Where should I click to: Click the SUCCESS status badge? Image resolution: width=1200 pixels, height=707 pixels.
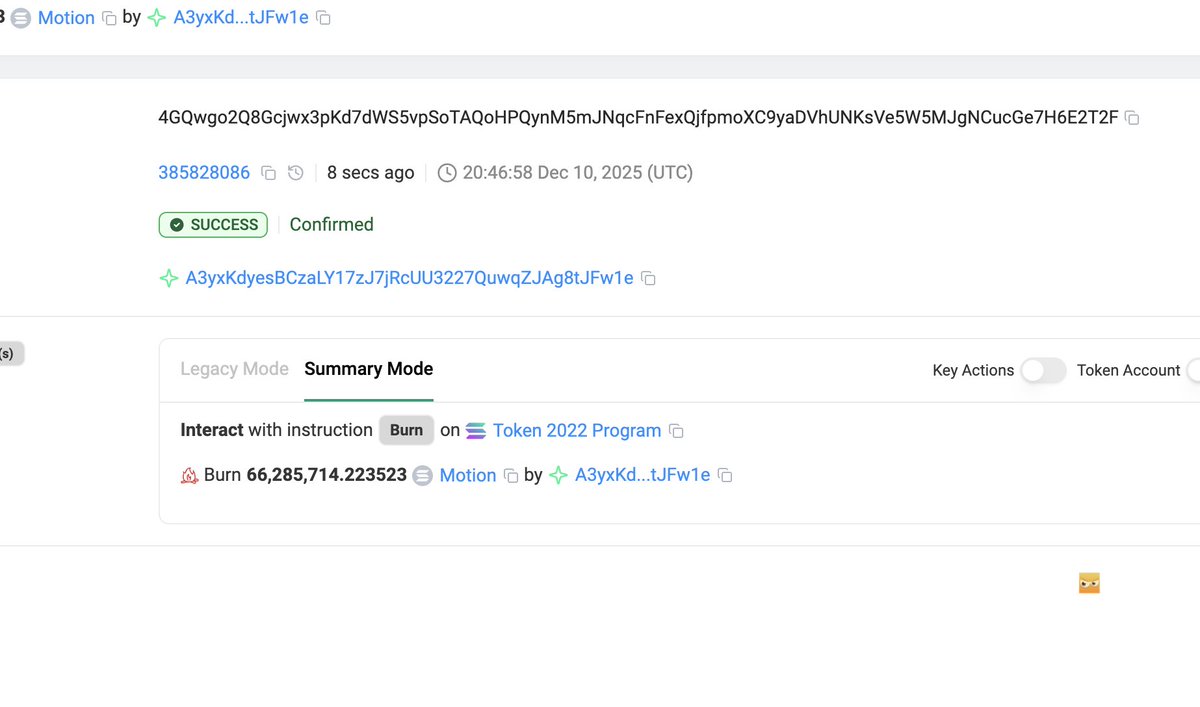(213, 225)
